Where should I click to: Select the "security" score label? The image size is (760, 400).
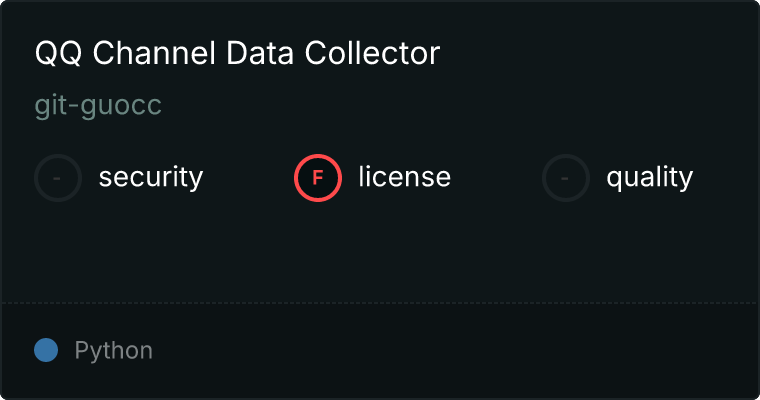coord(150,178)
